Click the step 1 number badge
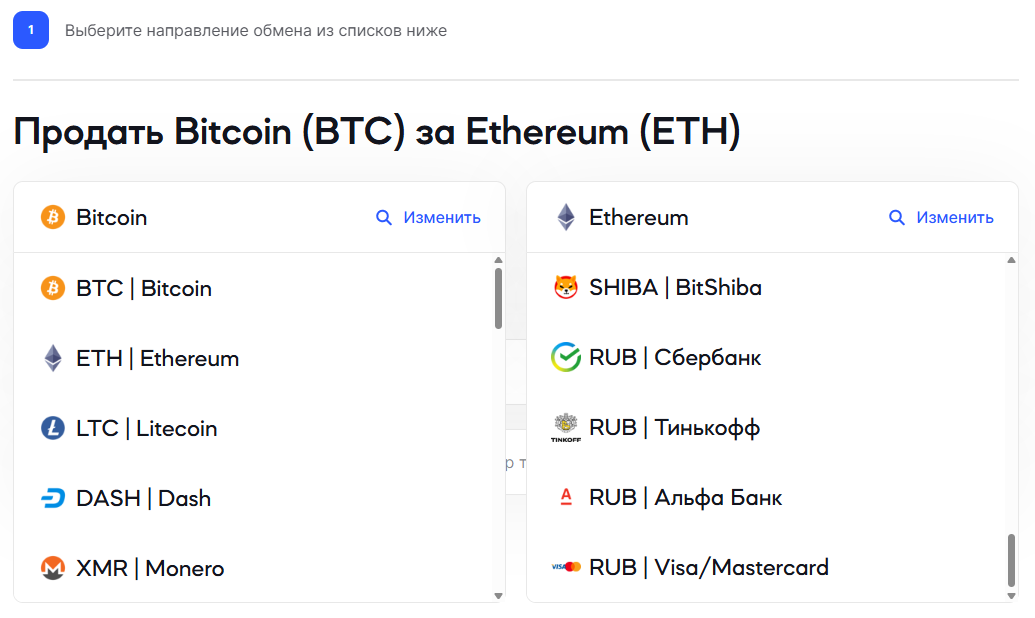The width and height of the screenshot is (1035, 618). [x=31, y=31]
